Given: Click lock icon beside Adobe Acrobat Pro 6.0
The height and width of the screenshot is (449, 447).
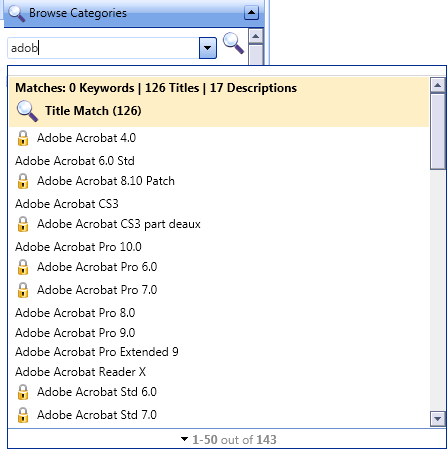Looking at the screenshot, I should click(23, 267).
